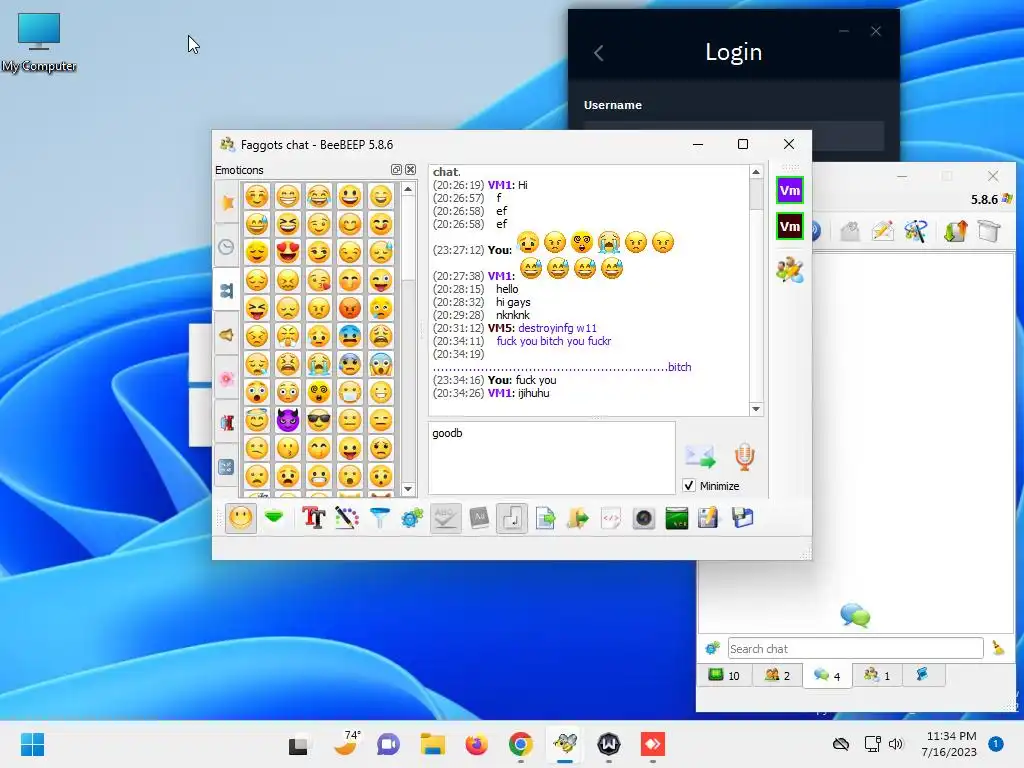
Task: Click the send file document icon
Action: 545,519
